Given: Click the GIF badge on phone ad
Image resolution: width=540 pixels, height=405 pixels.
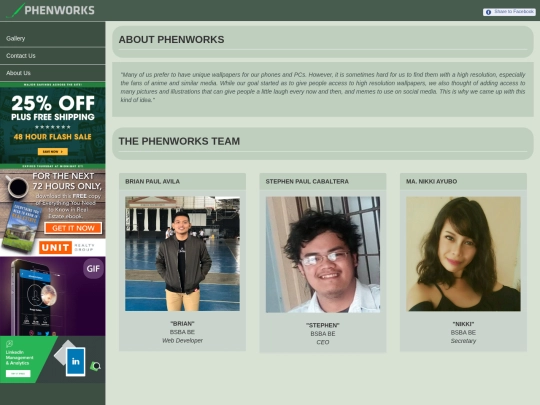Looking at the screenshot, I should (93, 269).
